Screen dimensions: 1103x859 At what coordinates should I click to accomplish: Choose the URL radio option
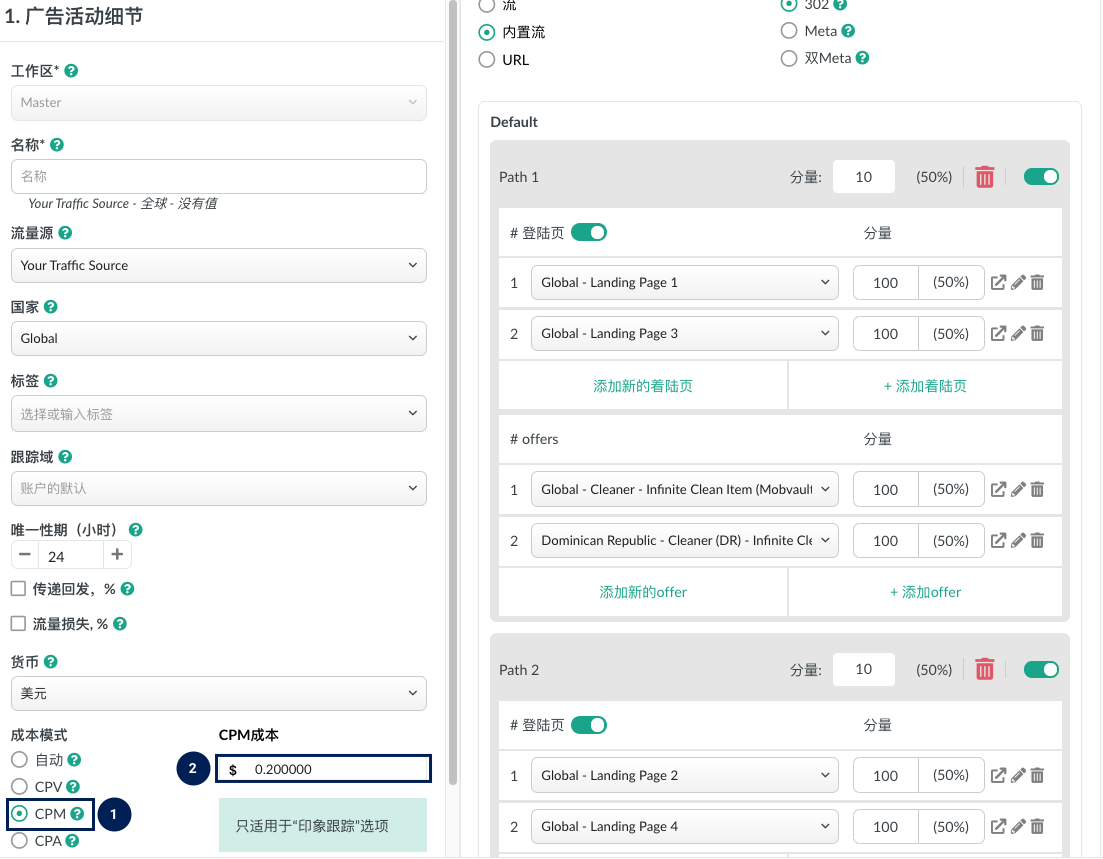[x=487, y=60]
